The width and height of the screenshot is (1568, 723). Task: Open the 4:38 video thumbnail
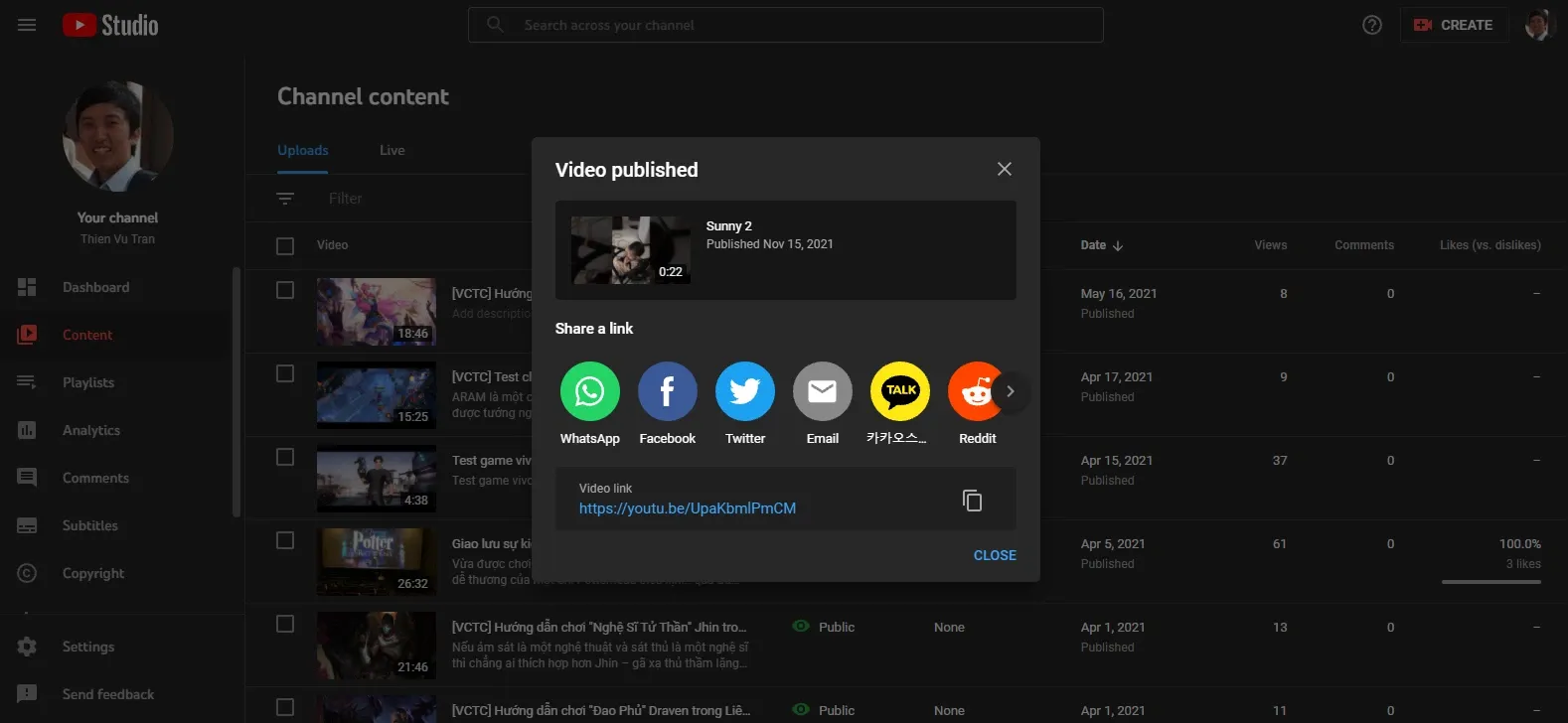(377, 479)
